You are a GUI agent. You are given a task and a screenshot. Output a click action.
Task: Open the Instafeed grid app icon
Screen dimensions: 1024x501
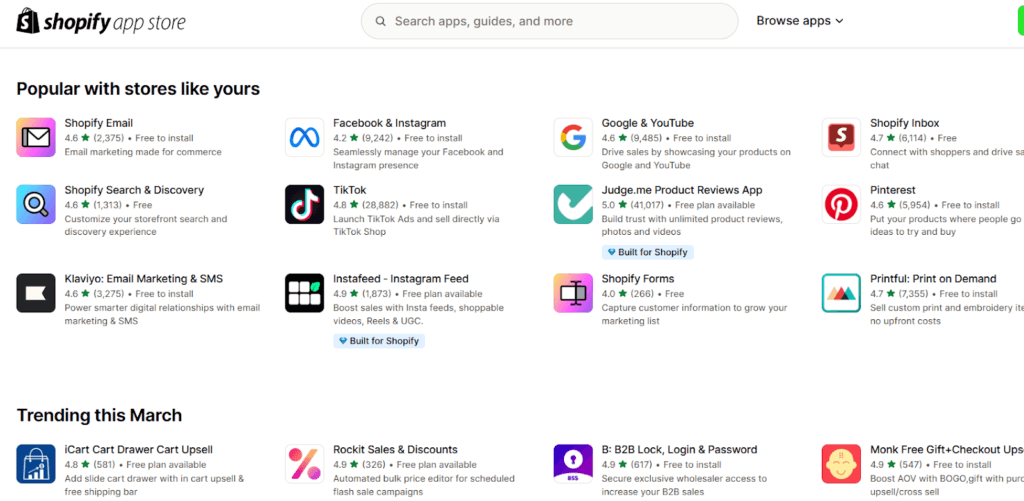coord(304,293)
